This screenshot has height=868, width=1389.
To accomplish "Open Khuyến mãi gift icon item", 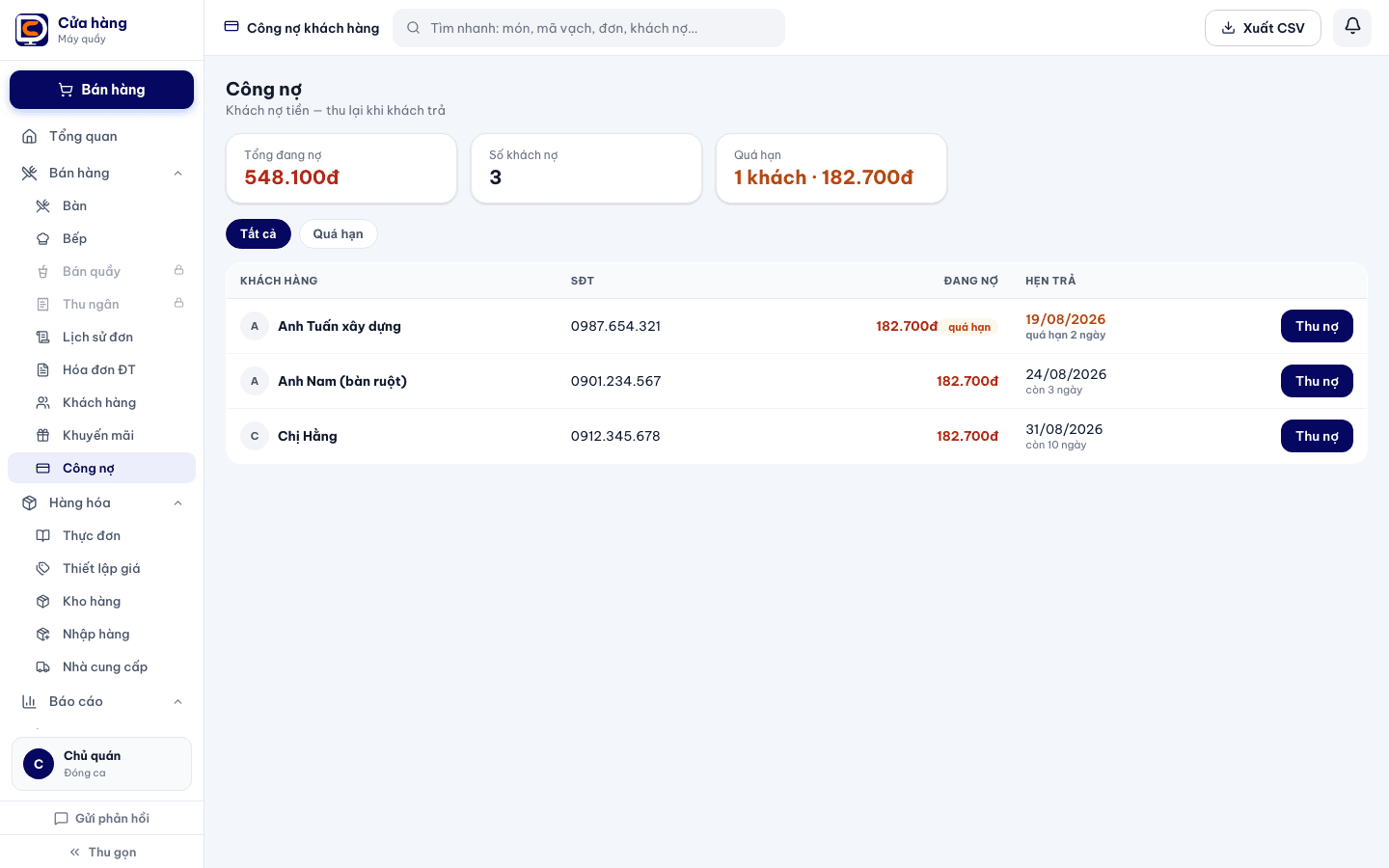I will [42, 435].
